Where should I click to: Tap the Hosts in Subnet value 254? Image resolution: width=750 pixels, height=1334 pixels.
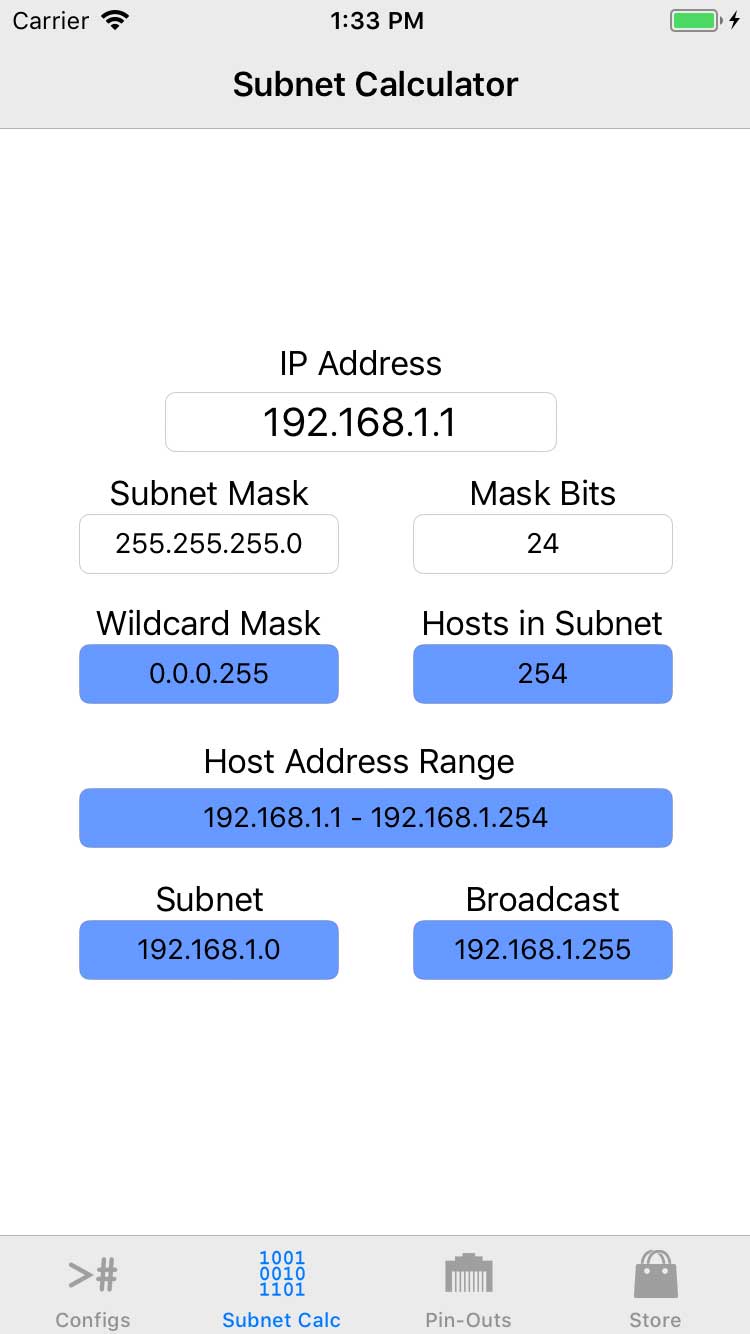pyautogui.click(x=543, y=674)
